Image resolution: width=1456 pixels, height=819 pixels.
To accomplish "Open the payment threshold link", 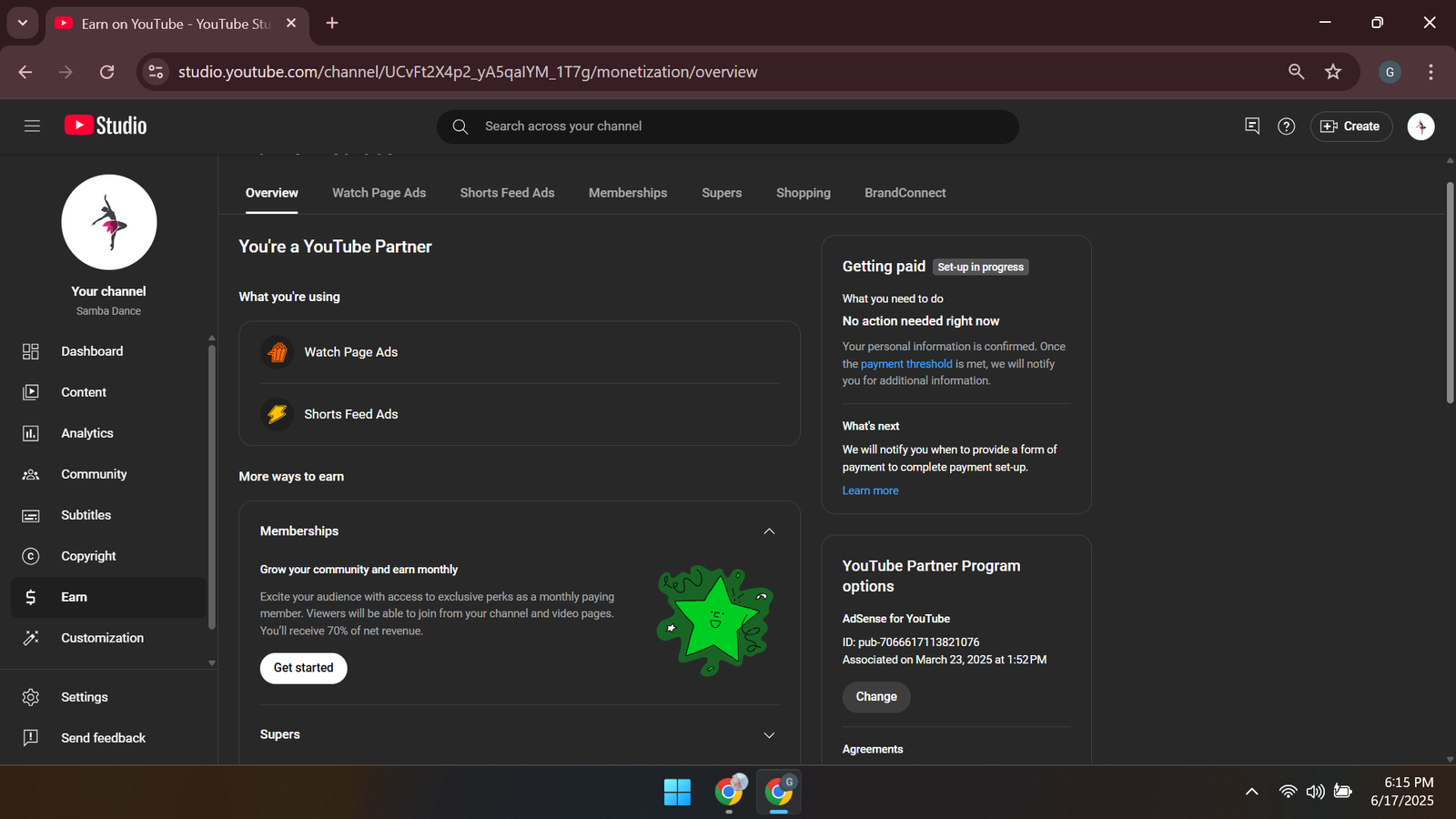I will pyautogui.click(x=906, y=364).
